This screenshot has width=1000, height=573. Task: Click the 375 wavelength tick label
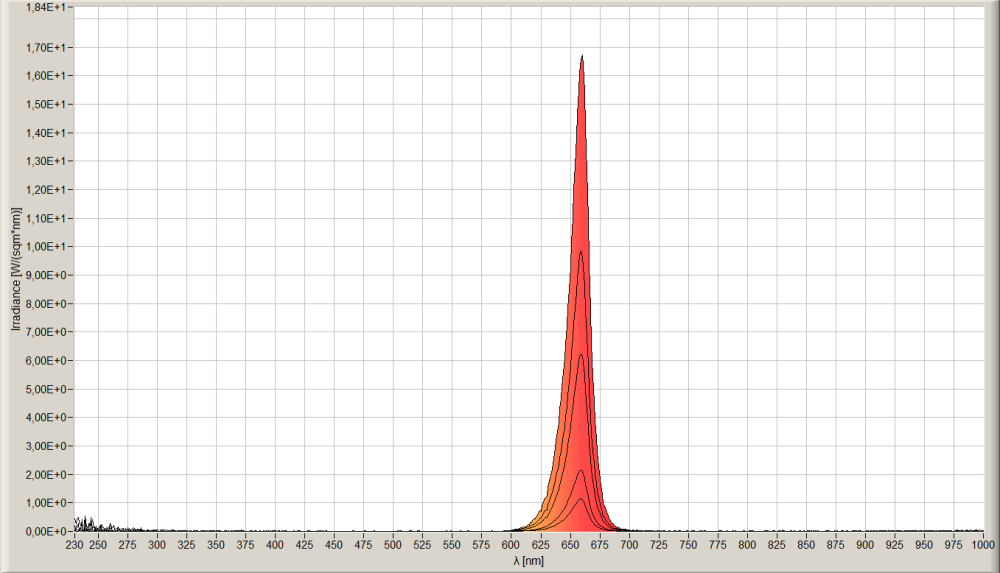tap(246, 545)
